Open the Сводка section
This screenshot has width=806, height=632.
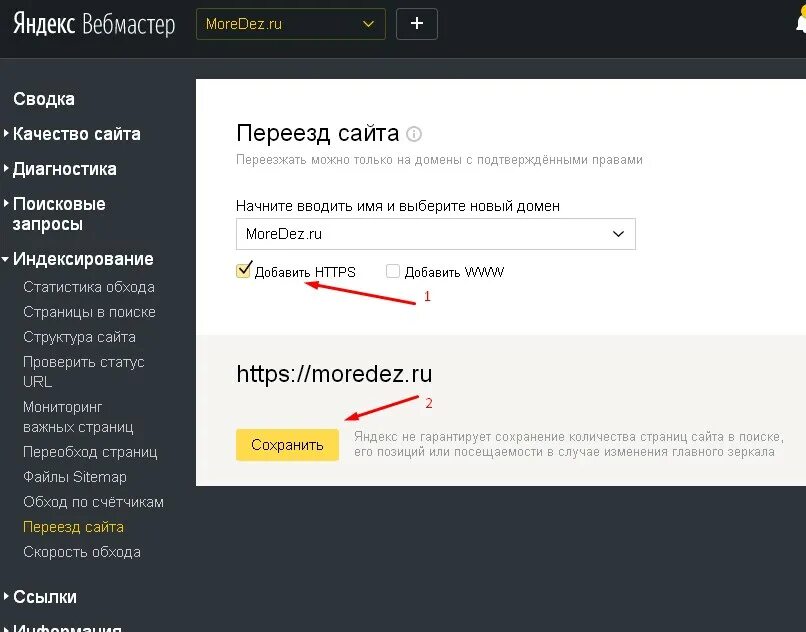(44, 99)
